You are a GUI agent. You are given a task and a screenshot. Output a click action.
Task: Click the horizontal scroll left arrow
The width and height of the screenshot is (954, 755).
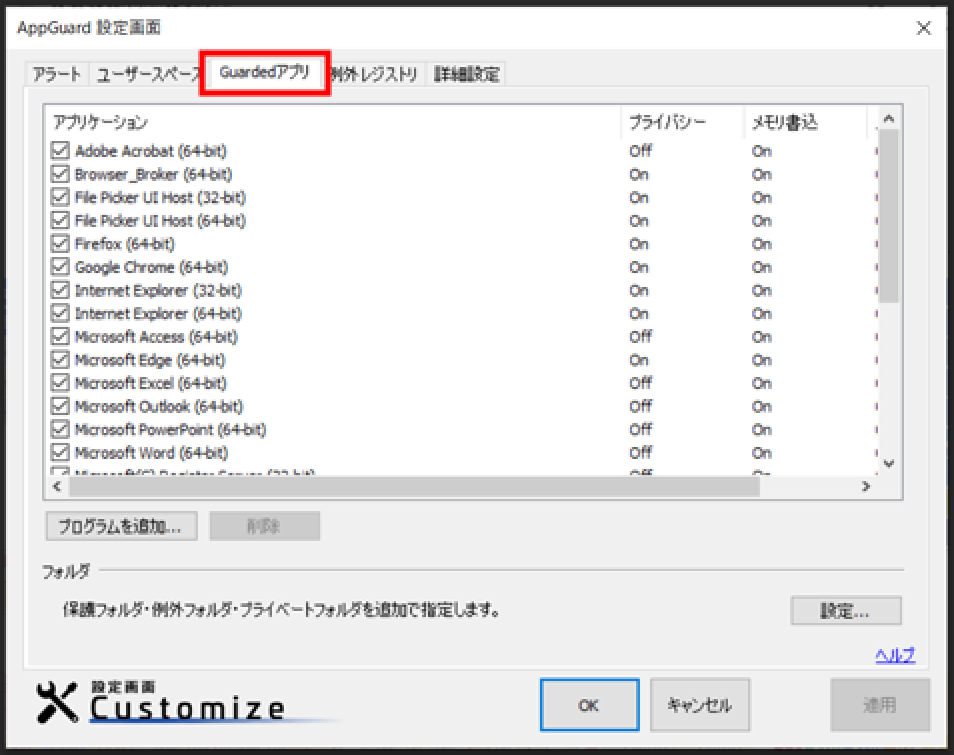[x=57, y=486]
